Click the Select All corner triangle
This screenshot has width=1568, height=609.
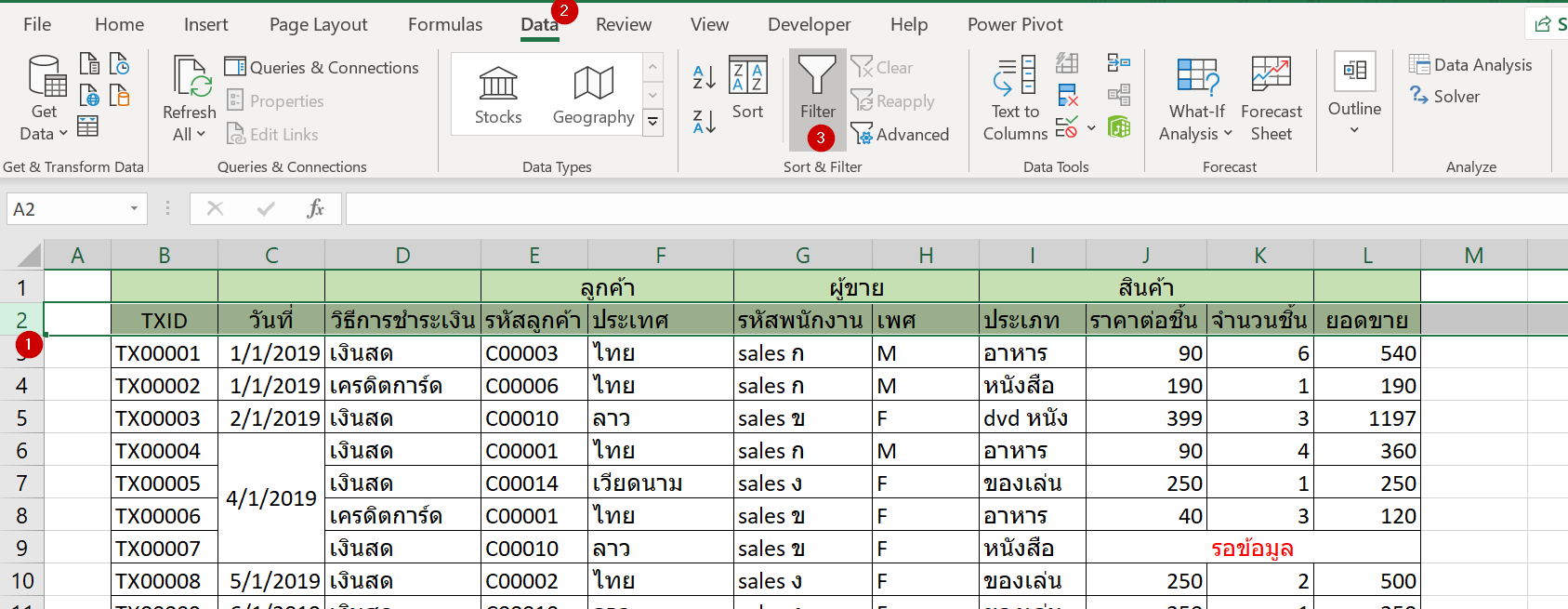coord(29,255)
